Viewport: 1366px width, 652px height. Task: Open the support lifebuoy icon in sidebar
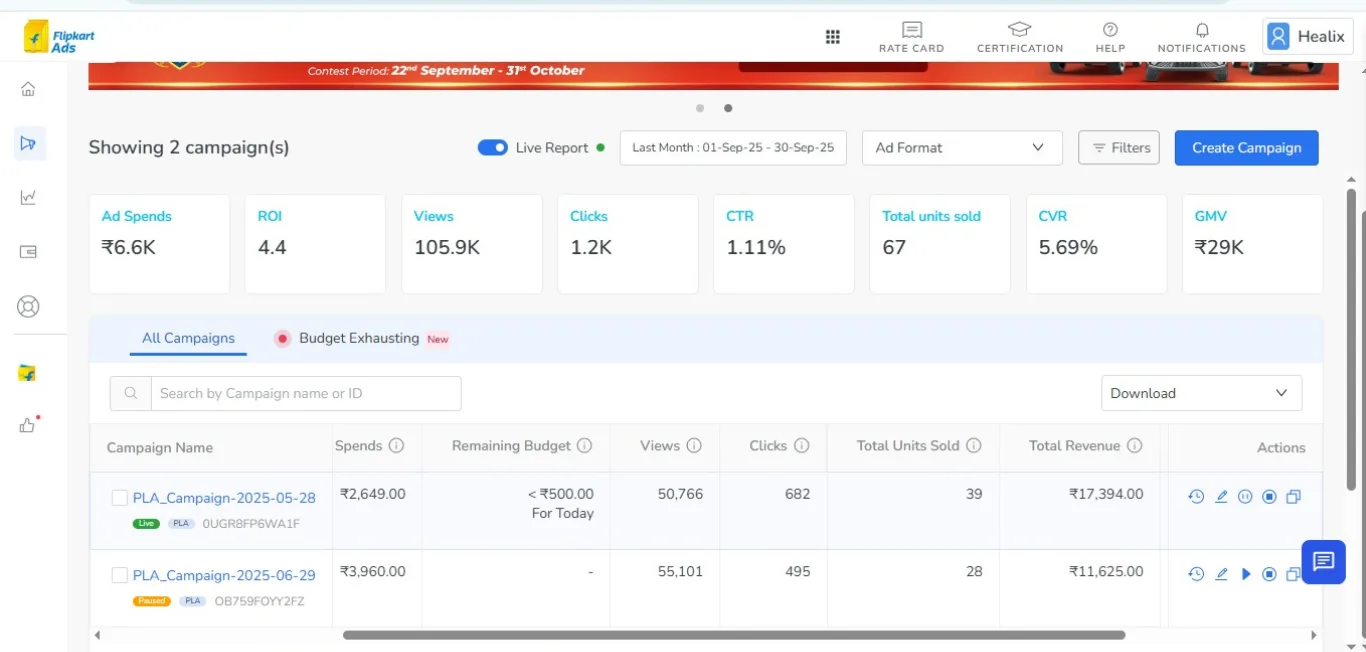pos(28,307)
